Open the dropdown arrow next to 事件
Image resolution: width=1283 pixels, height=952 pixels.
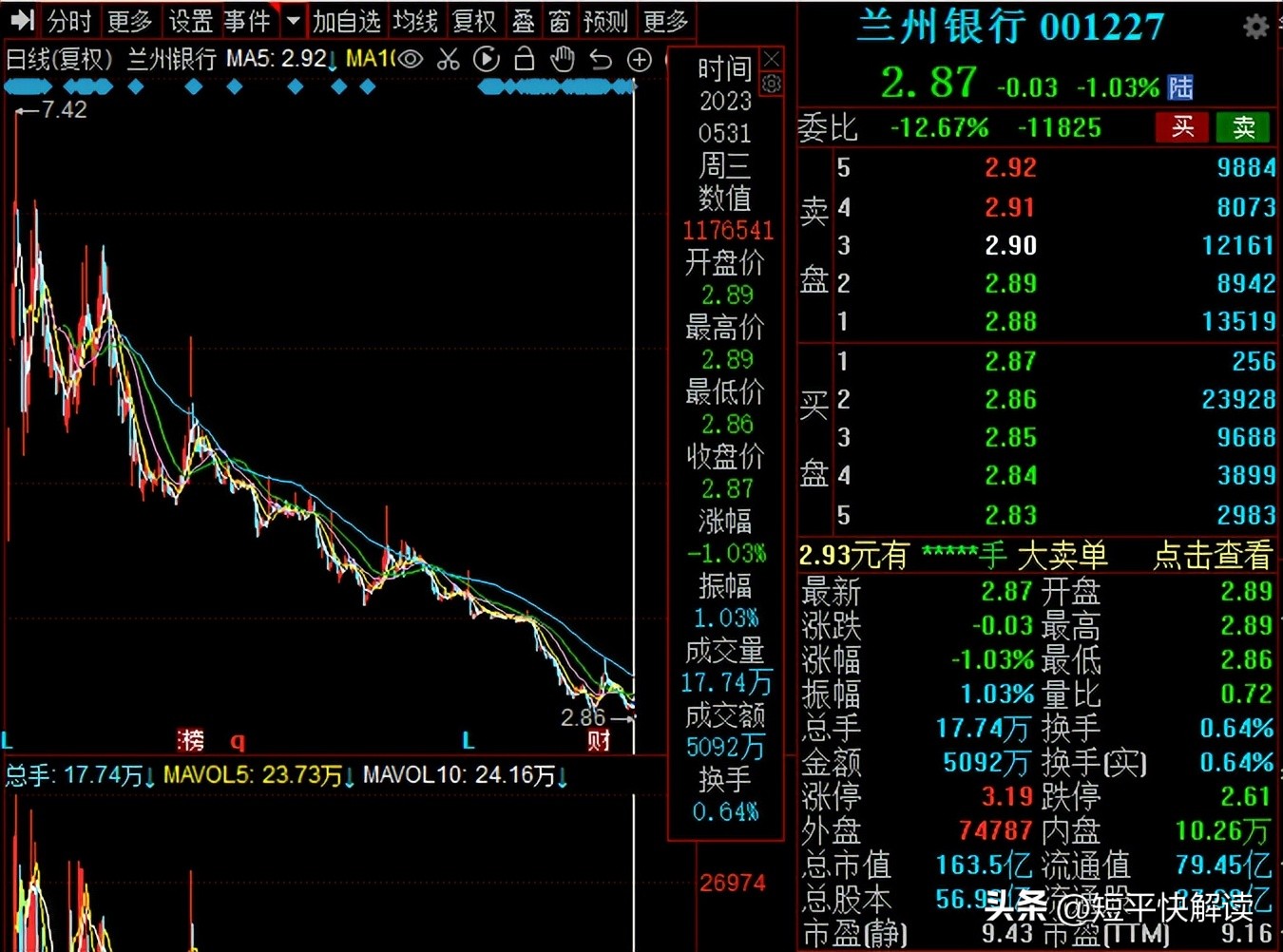click(x=292, y=19)
